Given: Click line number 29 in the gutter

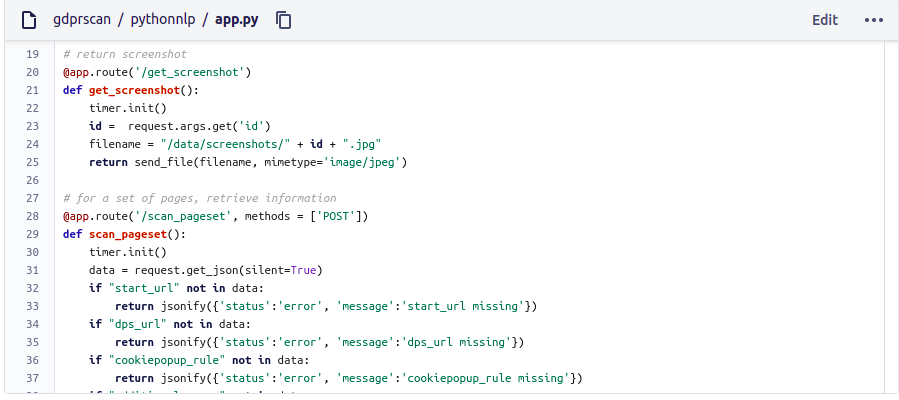Looking at the screenshot, I should [32, 234].
